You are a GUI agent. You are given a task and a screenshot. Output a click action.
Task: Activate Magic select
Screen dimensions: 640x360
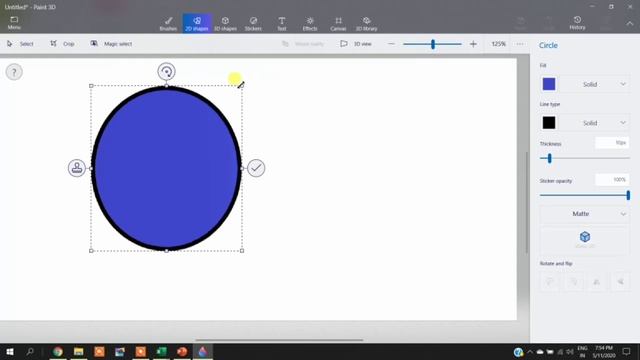pyautogui.click(x=111, y=44)
